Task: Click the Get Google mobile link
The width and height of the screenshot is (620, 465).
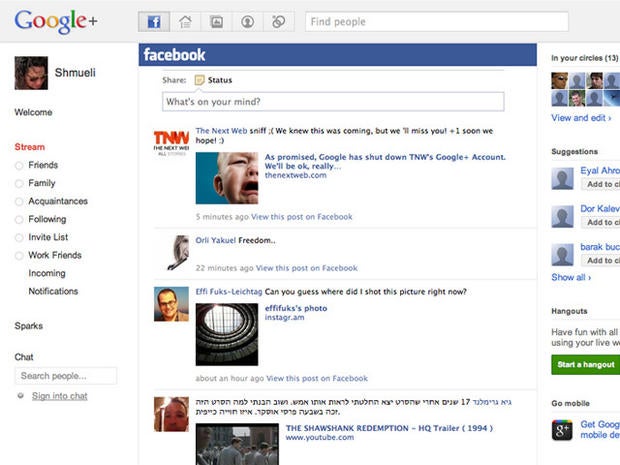Action: click(600, 429)
